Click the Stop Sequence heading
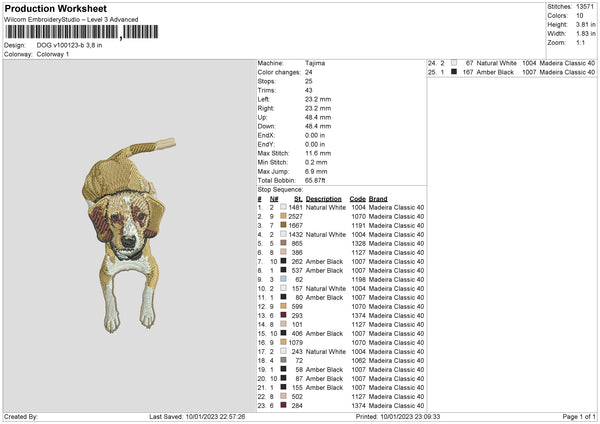This screenshot has height=424, width=600. [280, 189]
